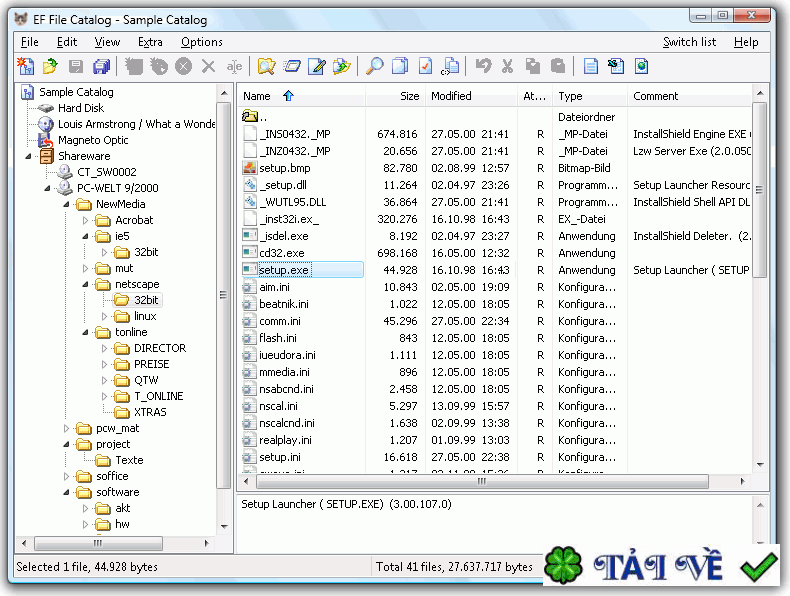790x596 pixels.
Task: Click the pencil edit note icon
Action: pyautogui.click(x=317, y=67)
